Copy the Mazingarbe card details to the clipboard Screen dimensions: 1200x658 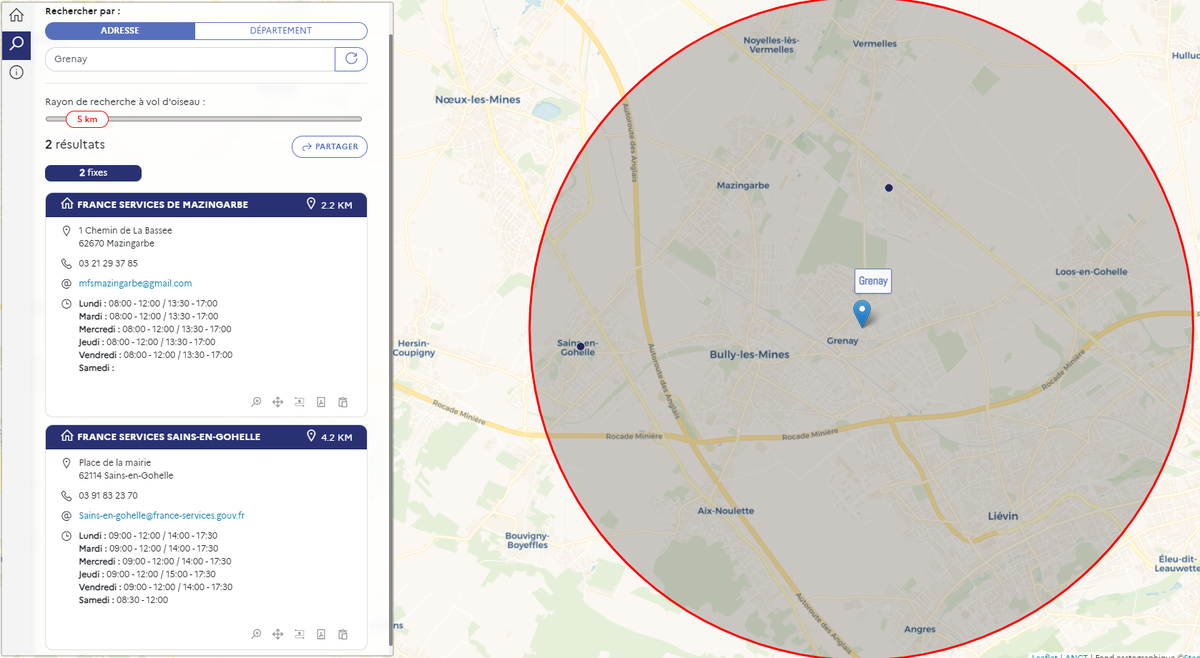click(342, 402)
